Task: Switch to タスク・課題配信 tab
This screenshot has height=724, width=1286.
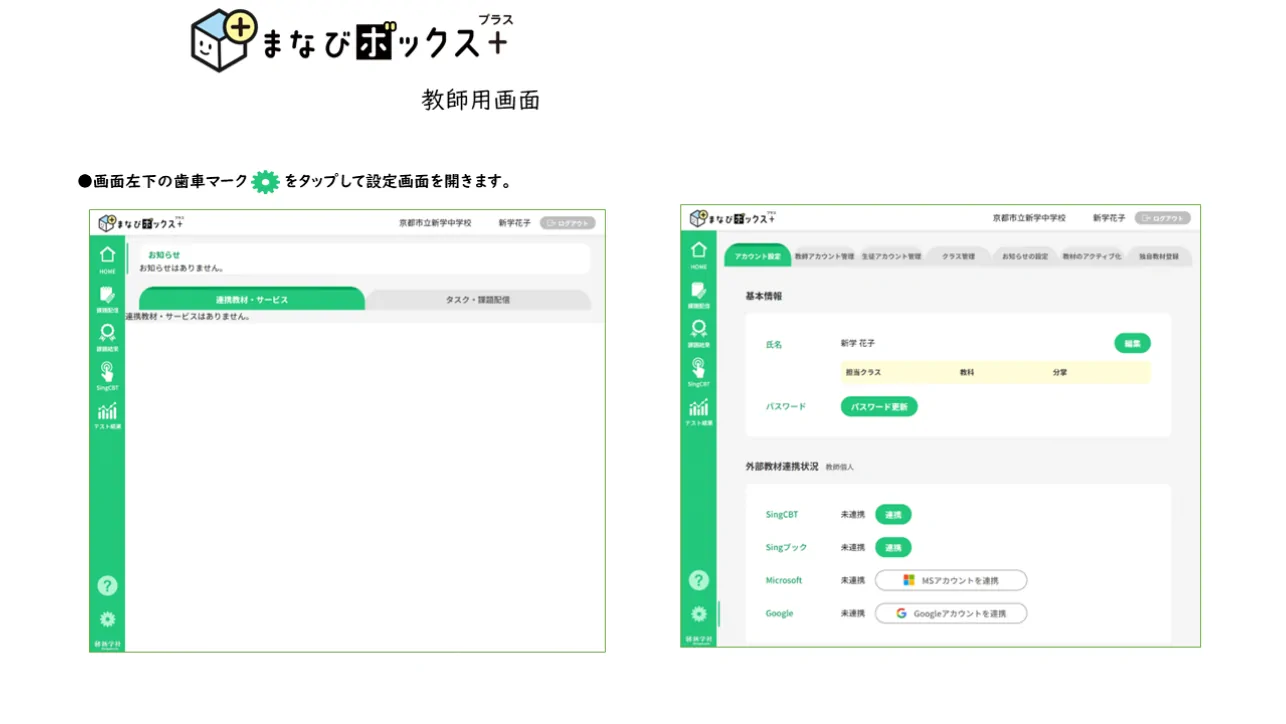Action: 477,300
